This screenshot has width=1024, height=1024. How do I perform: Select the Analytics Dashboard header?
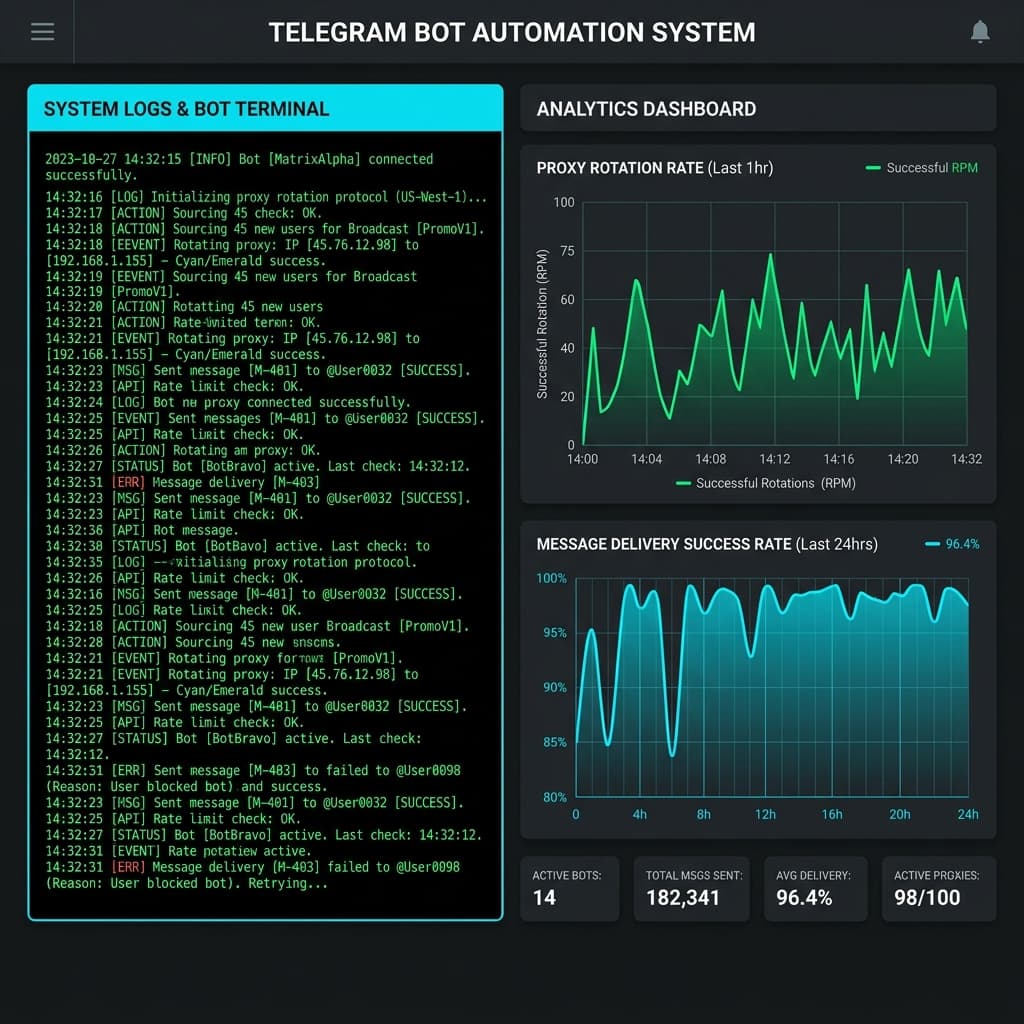(758, 108)
